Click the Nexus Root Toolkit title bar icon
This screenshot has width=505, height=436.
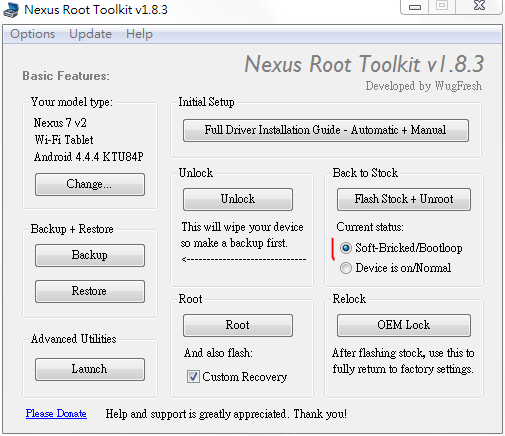pyautogui.click(x=11, y=10)
